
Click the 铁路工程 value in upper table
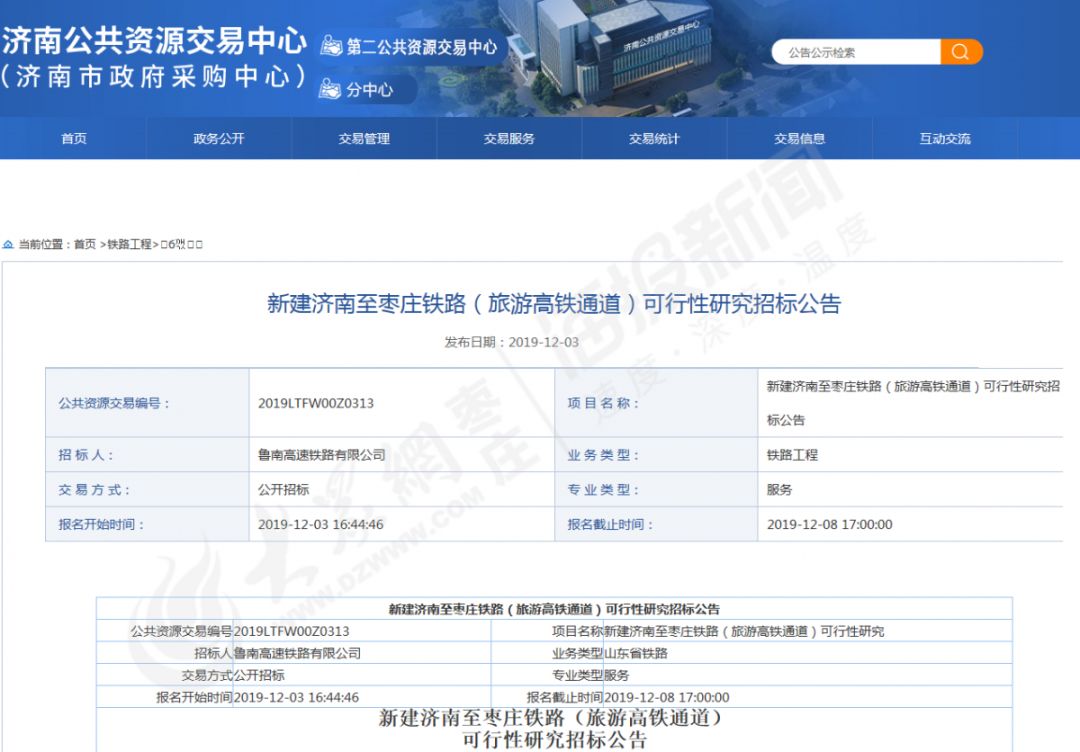792,455
